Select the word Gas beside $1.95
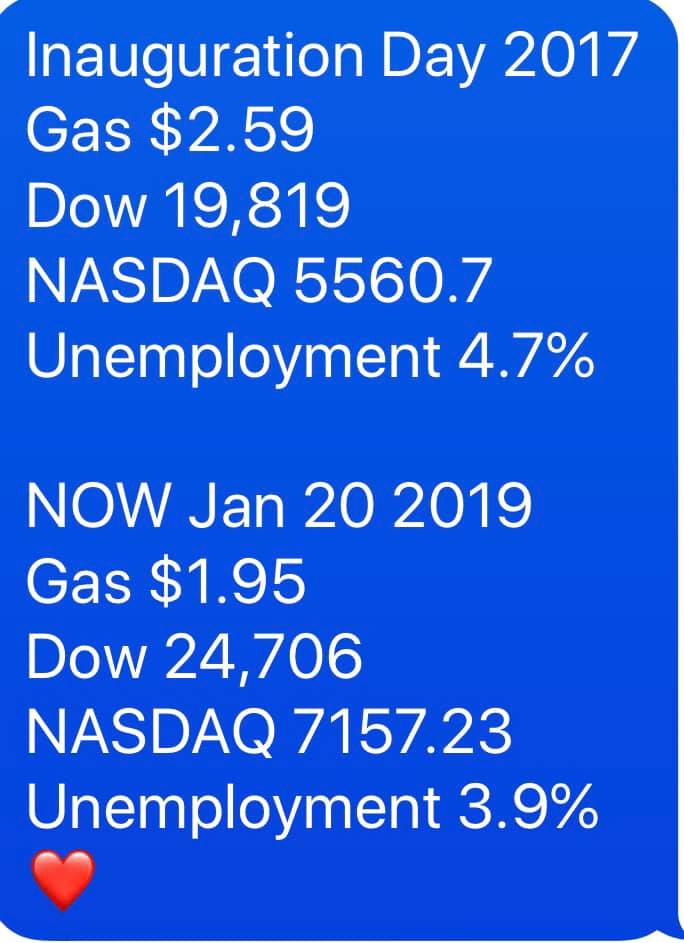Viewport: 684px width, 943px height. pyautogui.click(x=81, y=582)
